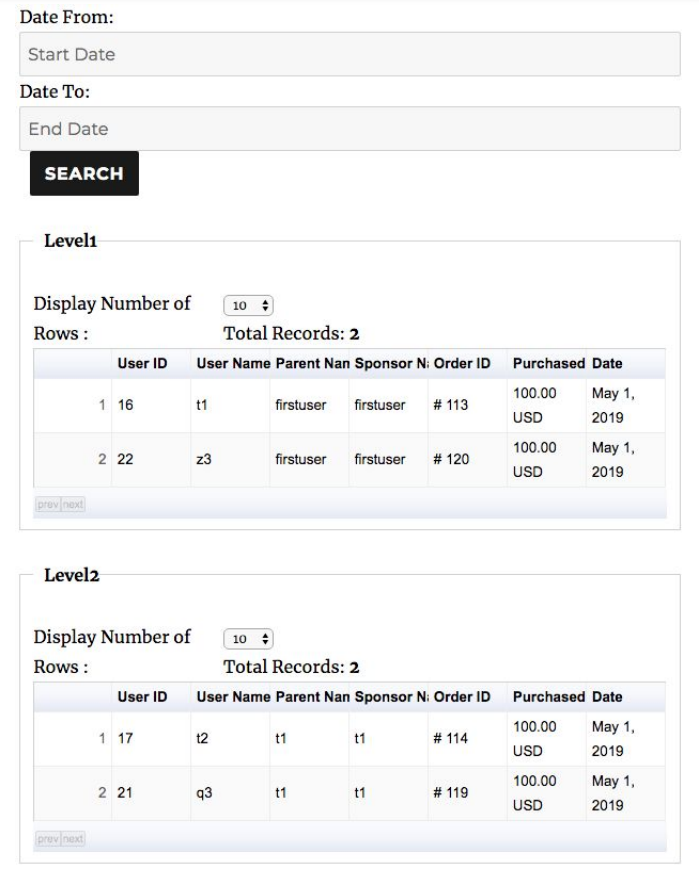Open the Level1 rows-per-page dropdown
This screenshot has width=699, height=875.
pyautogui.click(x=248, y=305)
